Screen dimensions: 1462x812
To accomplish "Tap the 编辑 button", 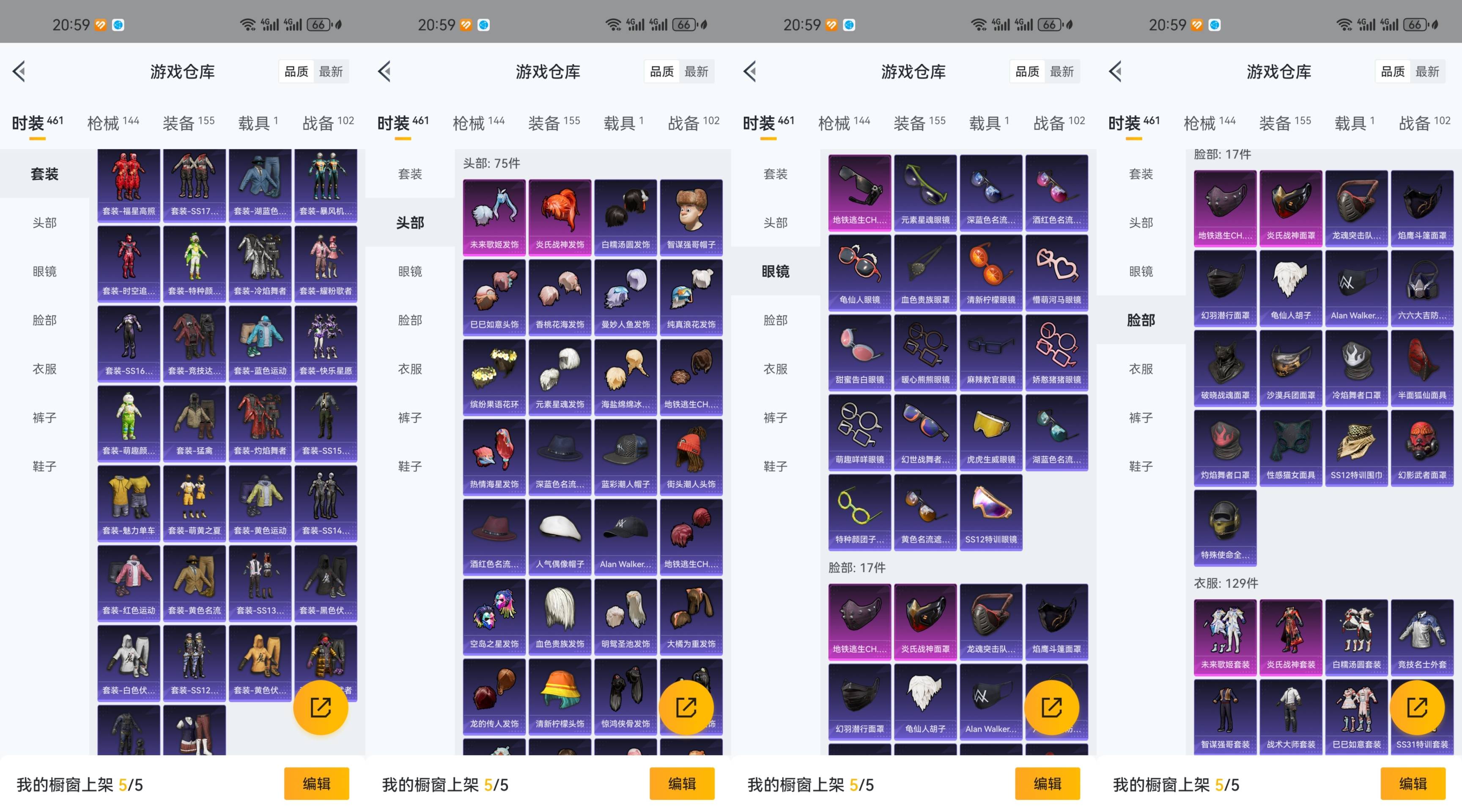I will (317, 784).
